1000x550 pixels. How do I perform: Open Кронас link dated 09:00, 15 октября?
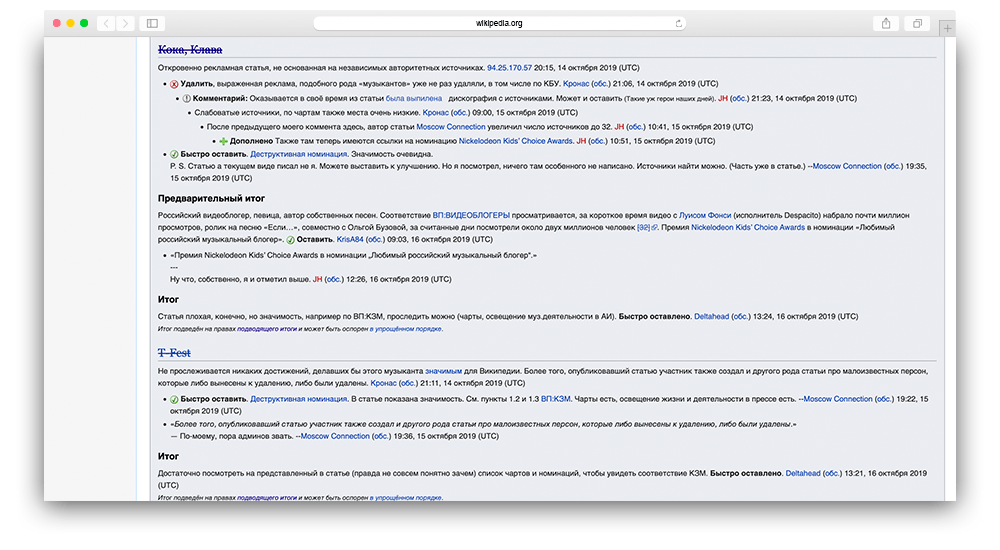pos(436,112)
